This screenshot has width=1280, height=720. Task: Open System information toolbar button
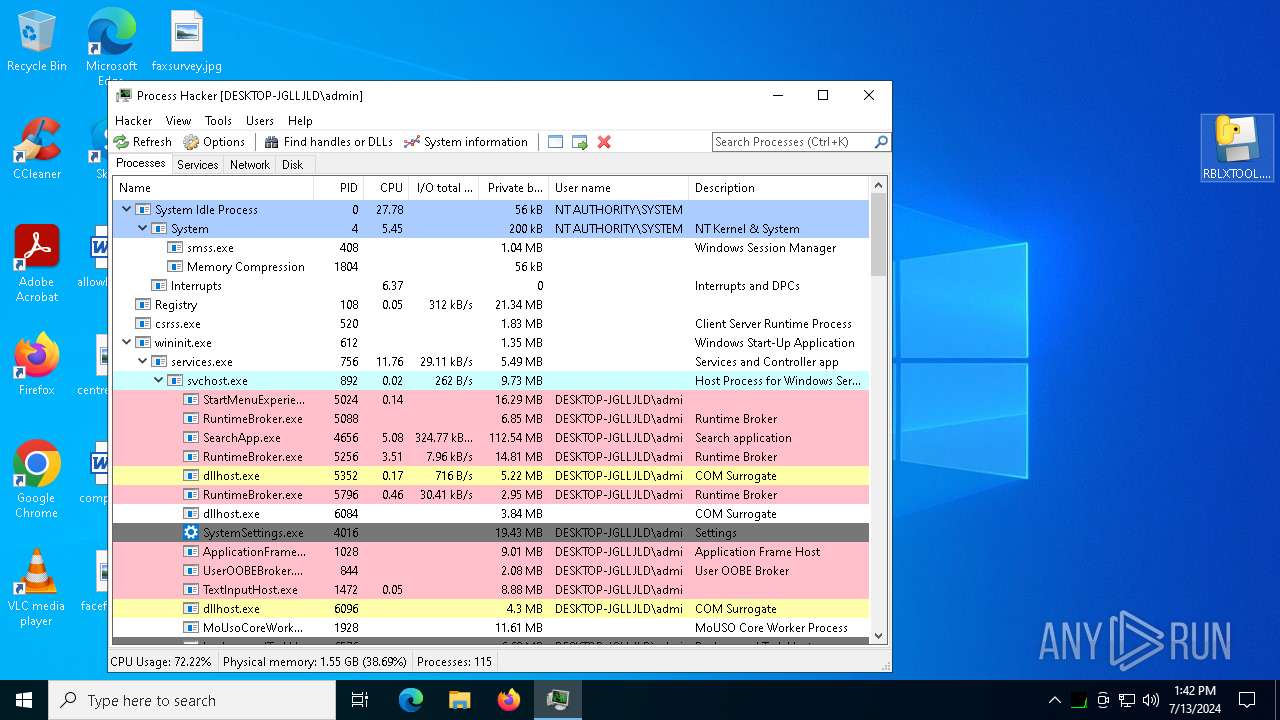coord(465,142)
